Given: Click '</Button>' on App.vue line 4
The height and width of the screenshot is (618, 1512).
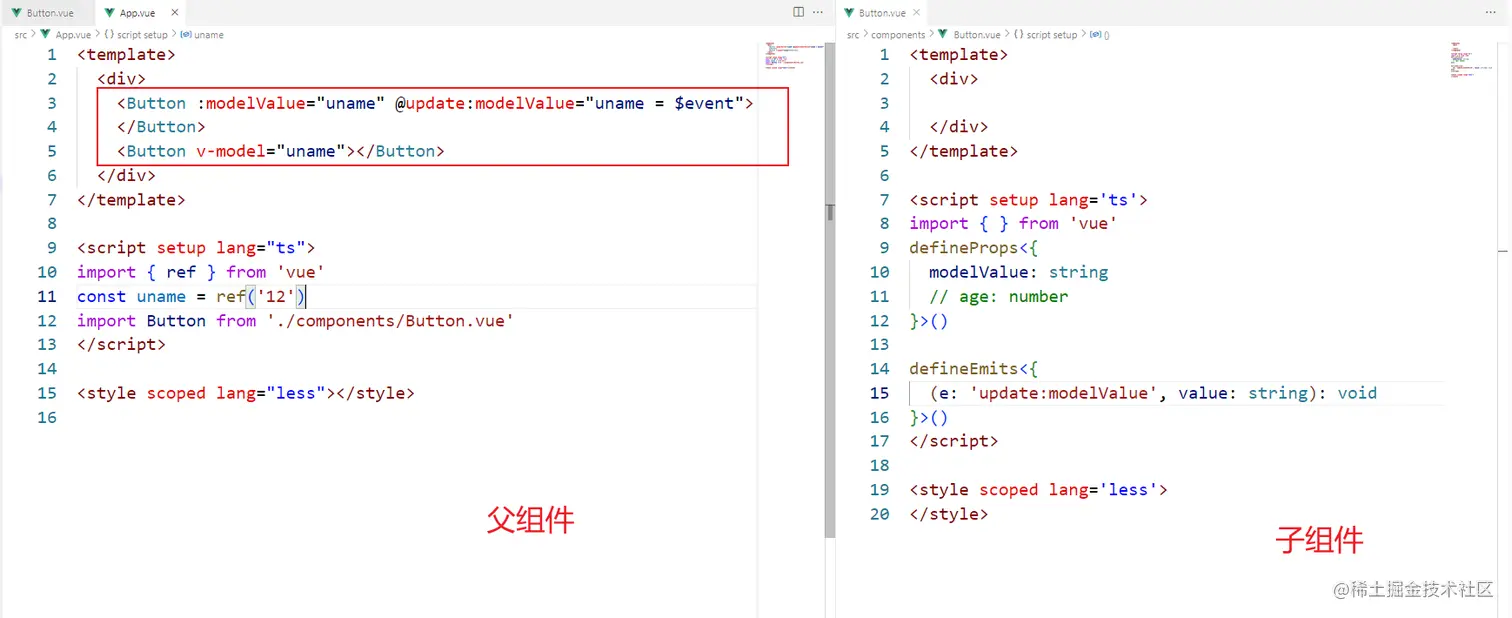Looking at the screenshot, I should click(161, 127).
